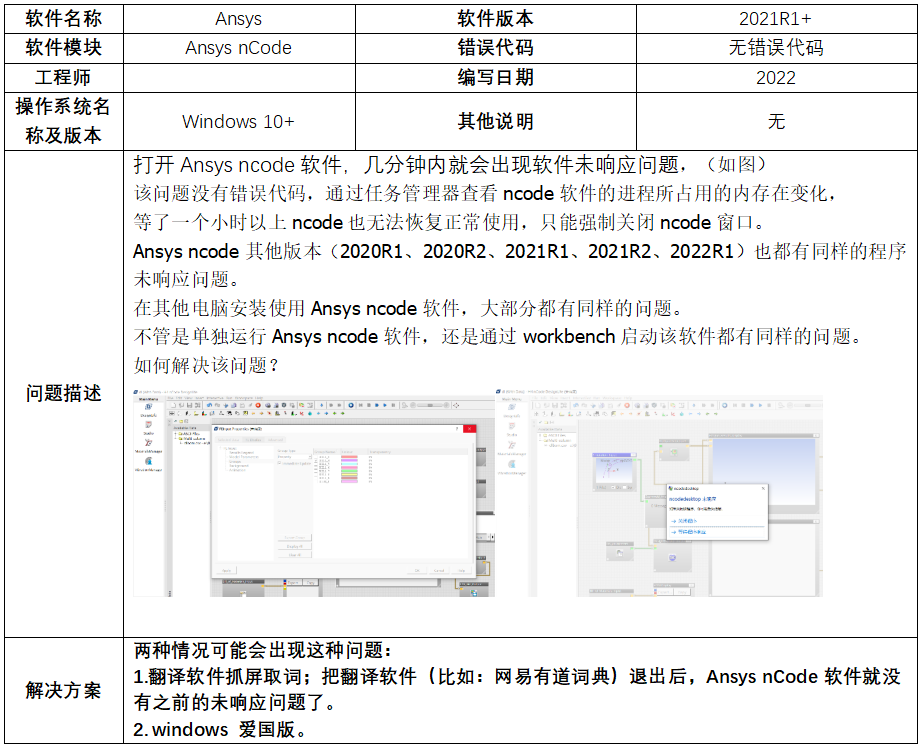Open File menu in left nCode window
921x748 pixels.
(x=171, y=397)
